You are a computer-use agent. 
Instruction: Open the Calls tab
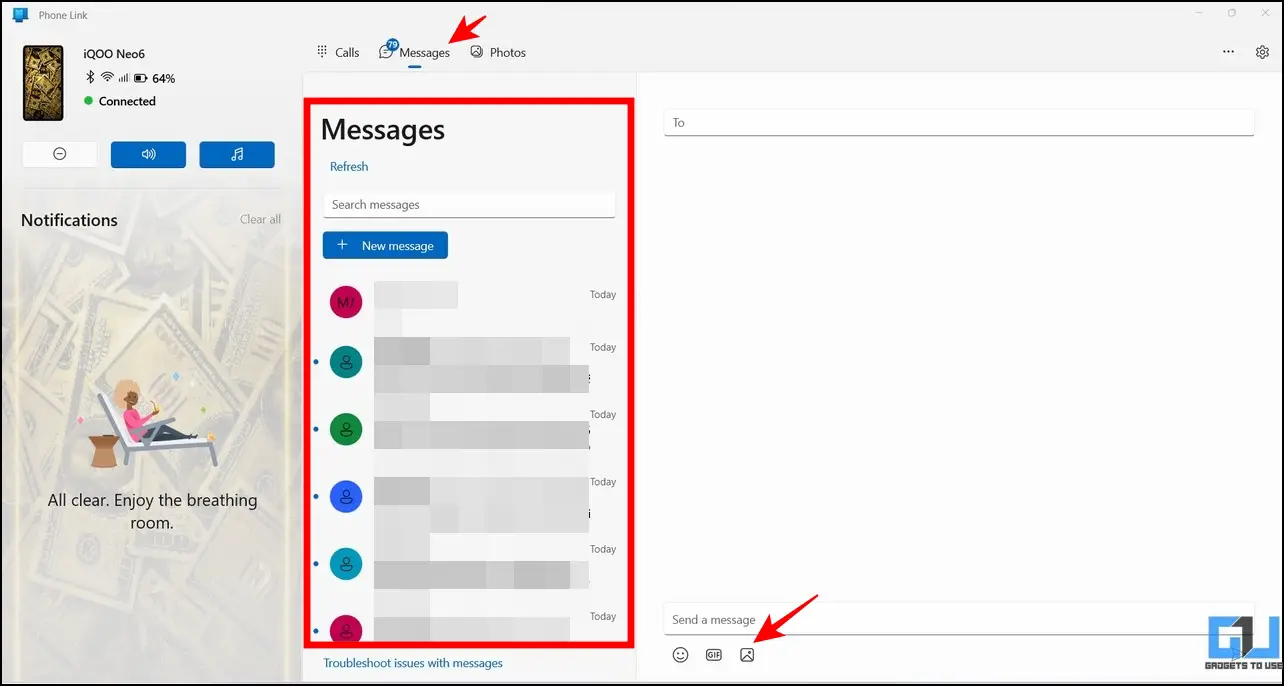(x=338, y=52)
